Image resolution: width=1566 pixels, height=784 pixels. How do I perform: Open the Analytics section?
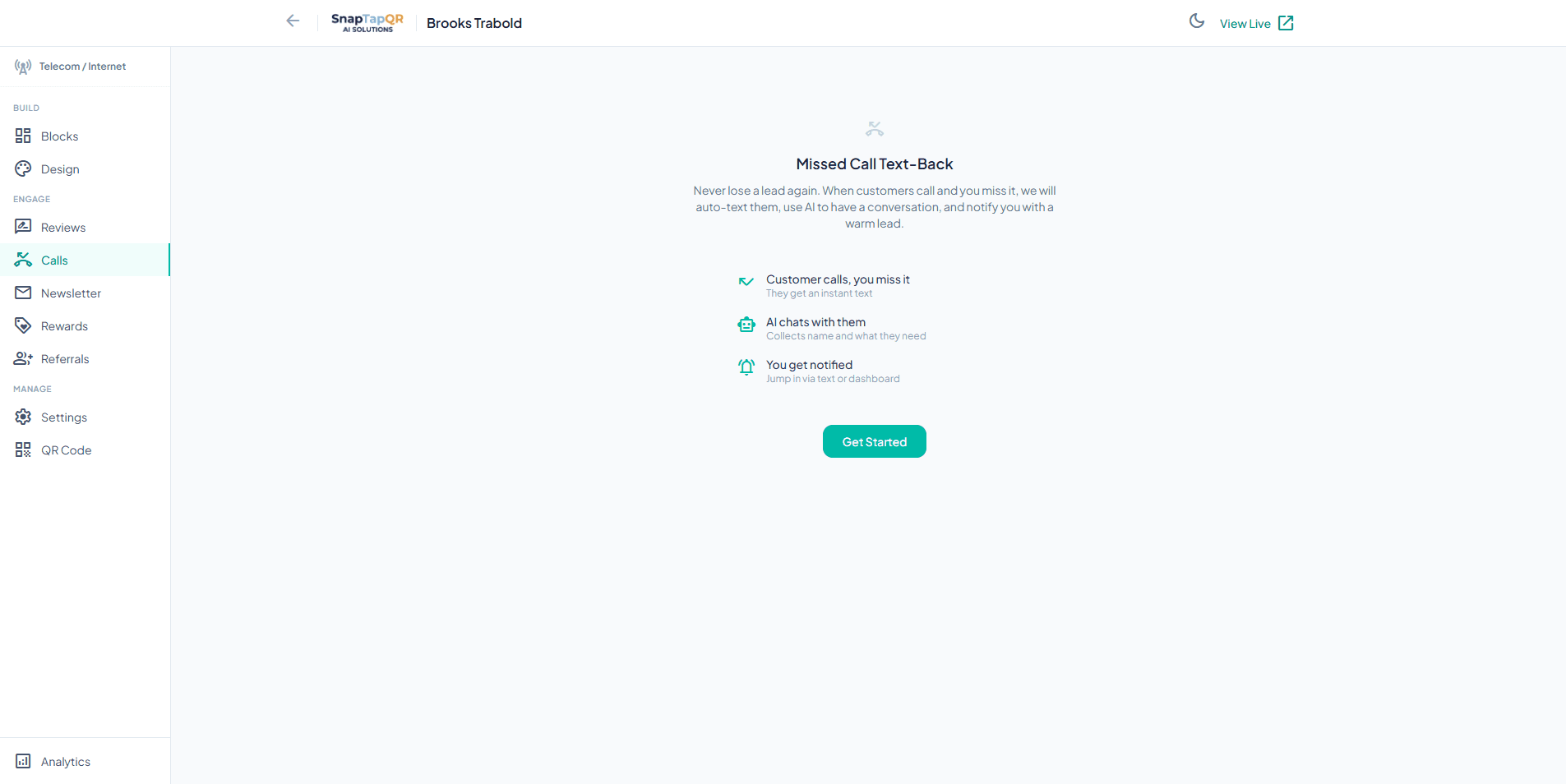coord(66,762)
